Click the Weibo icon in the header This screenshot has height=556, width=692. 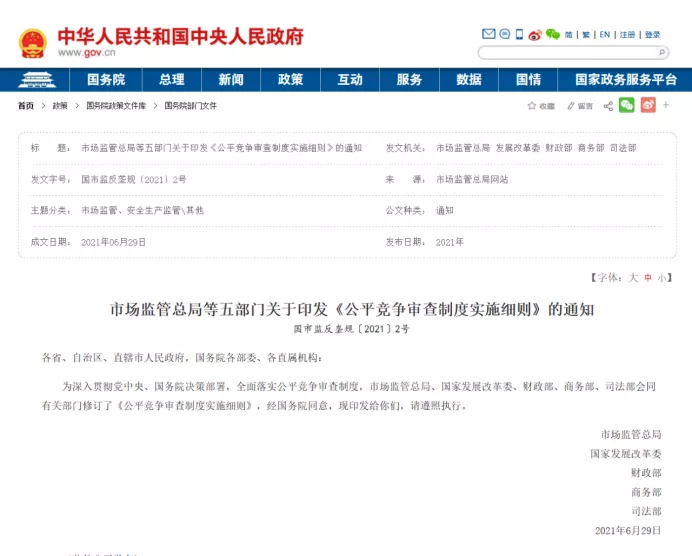click(535, 34)
